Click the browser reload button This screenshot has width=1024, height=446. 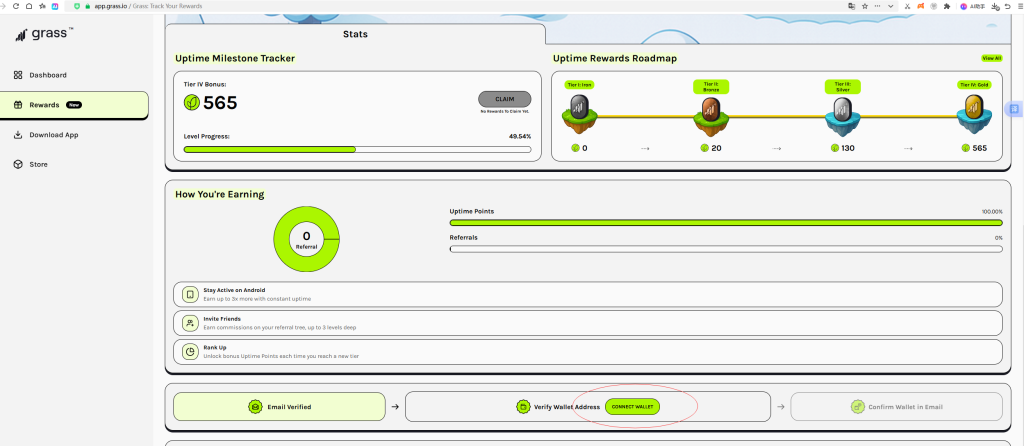click(16, 6)
